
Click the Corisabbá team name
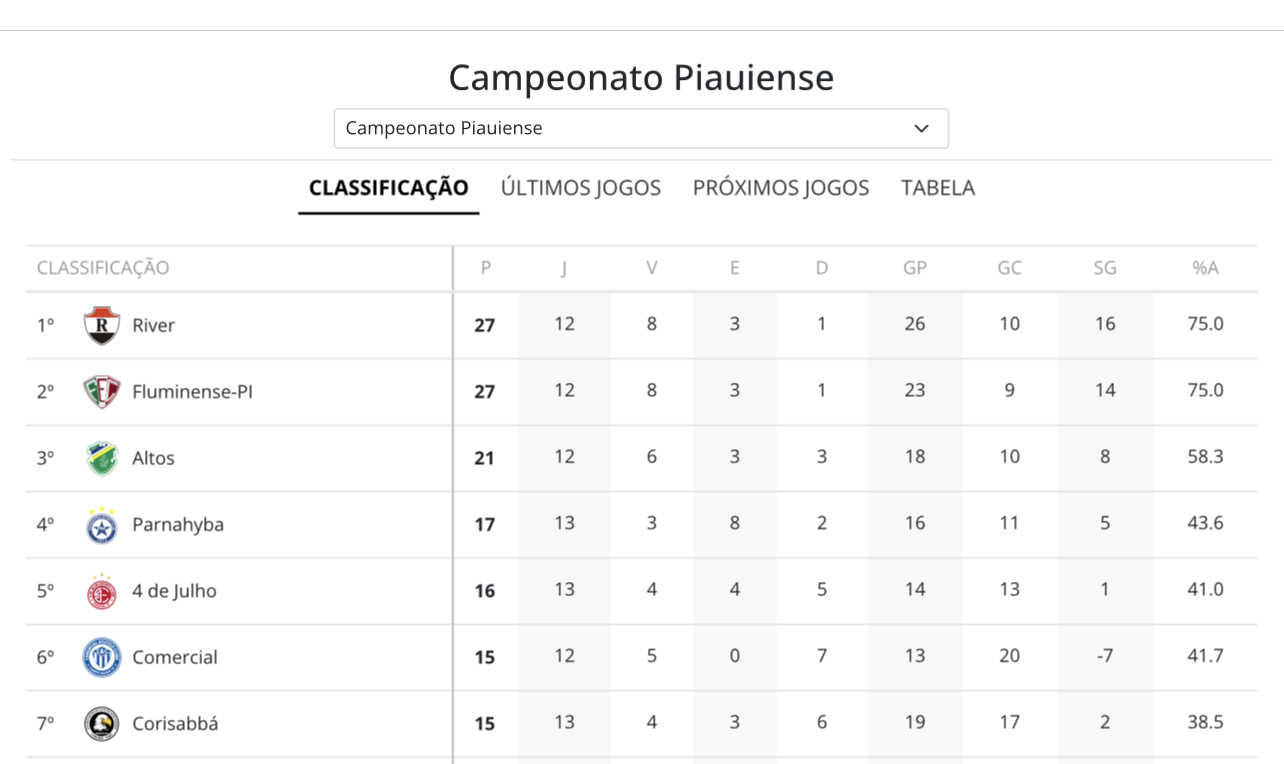pos(175,723)
